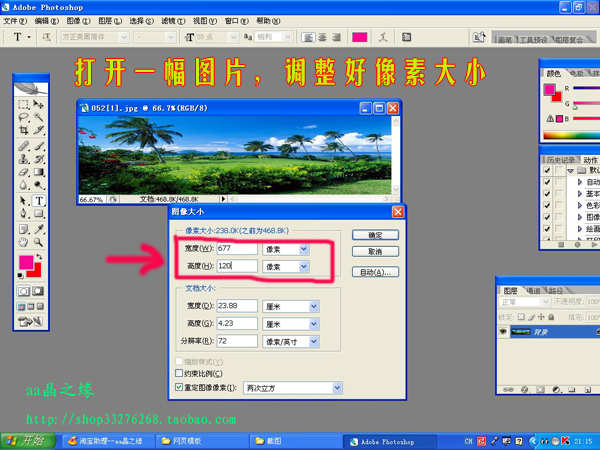Click the 确定 button

click(x=375, y=235)
